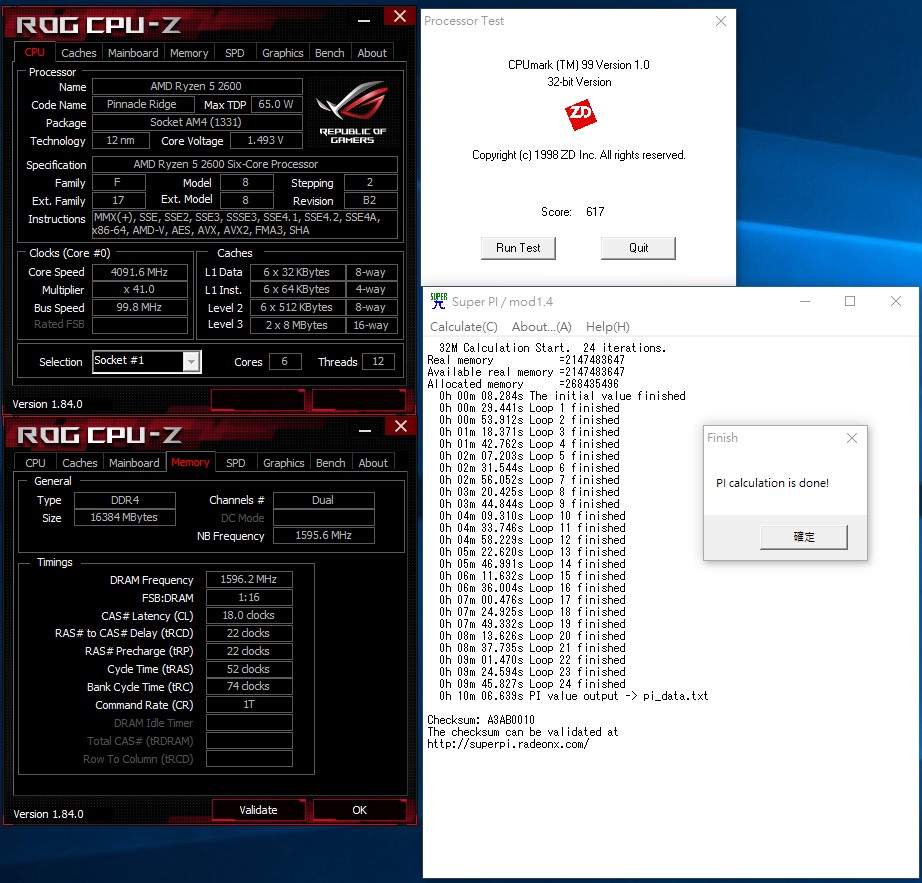This screenshot has width=922, height=883.
Task: Click the FSB:DRAM ratio value 1:16
Action: 249,598
